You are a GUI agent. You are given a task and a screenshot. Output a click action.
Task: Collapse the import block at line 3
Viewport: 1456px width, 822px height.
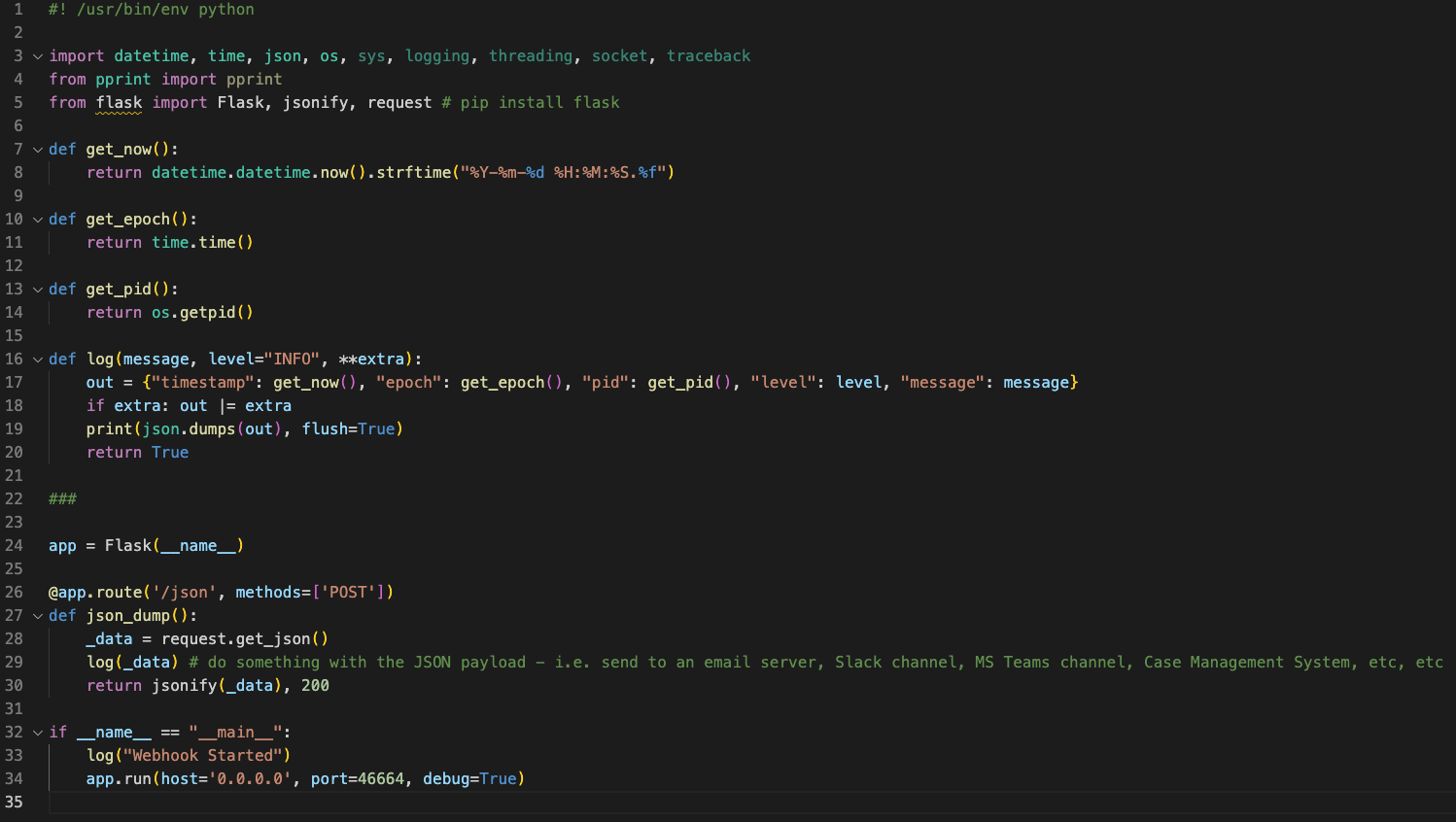pyautogui.click(x=38, y=56)
